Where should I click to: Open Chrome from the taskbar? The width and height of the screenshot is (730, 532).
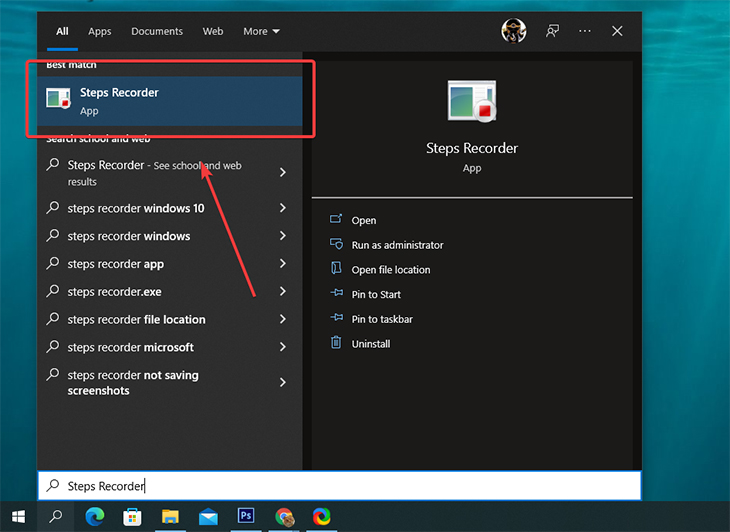284,517
